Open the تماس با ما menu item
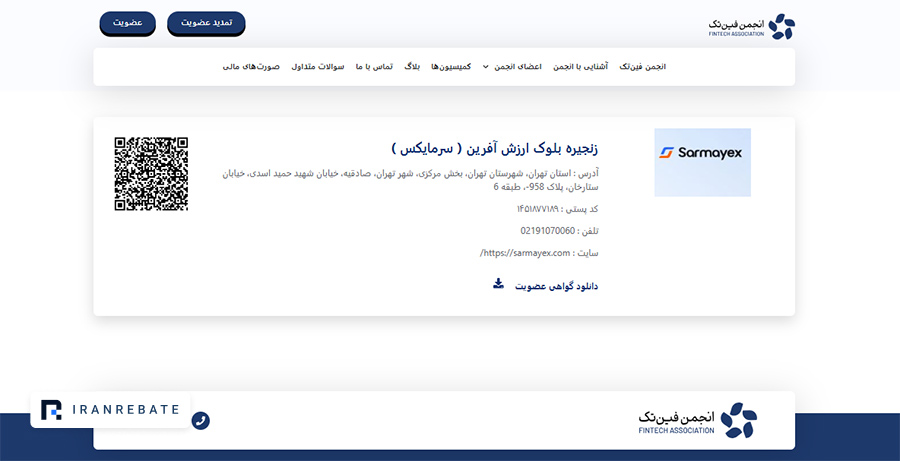The image size is (900, 461). tap(374, 67)
